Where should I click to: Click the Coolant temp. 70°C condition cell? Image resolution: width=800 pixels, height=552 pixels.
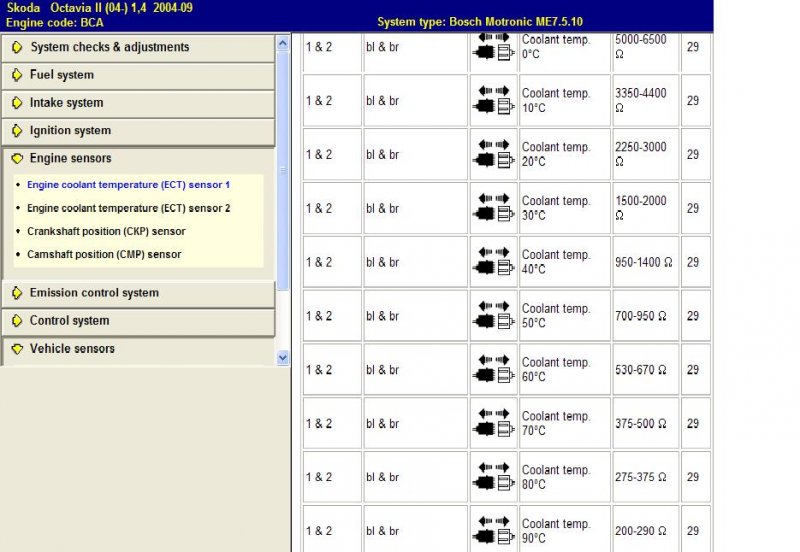(x=565, y=423)
